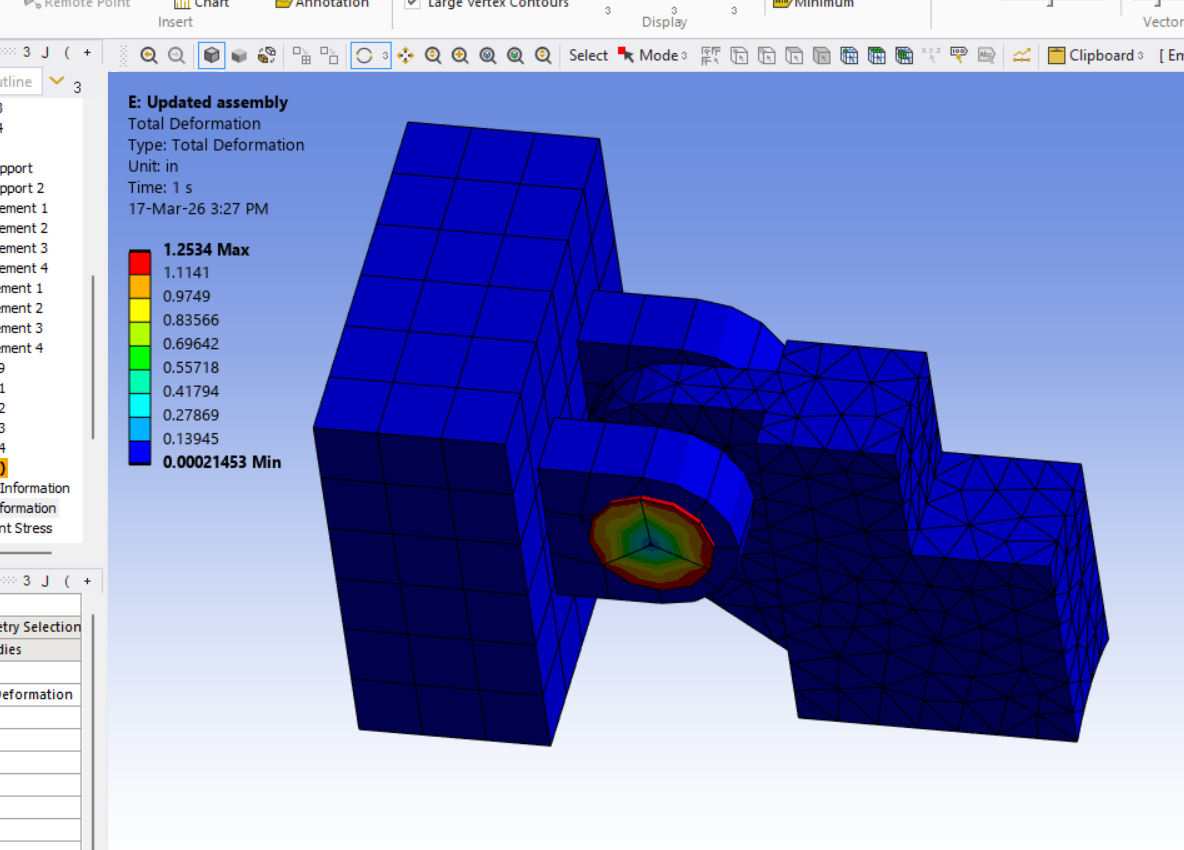Click the shaded exterior and edges cube icon

coord(211,56)
